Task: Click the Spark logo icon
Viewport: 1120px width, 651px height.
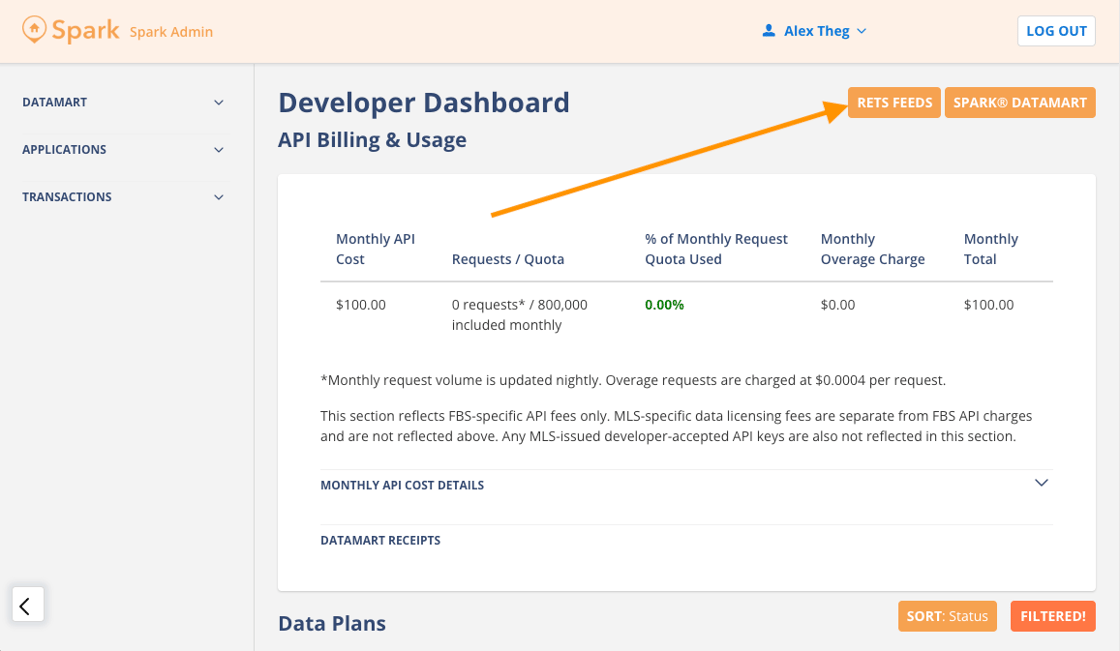Action: tap(34, 30)
